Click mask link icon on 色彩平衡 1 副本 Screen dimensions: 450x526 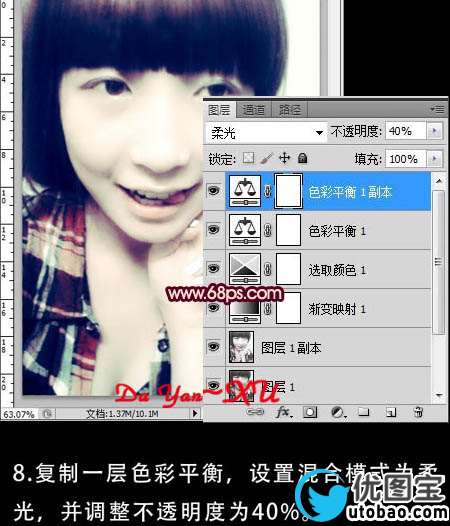tap(268, 191)
